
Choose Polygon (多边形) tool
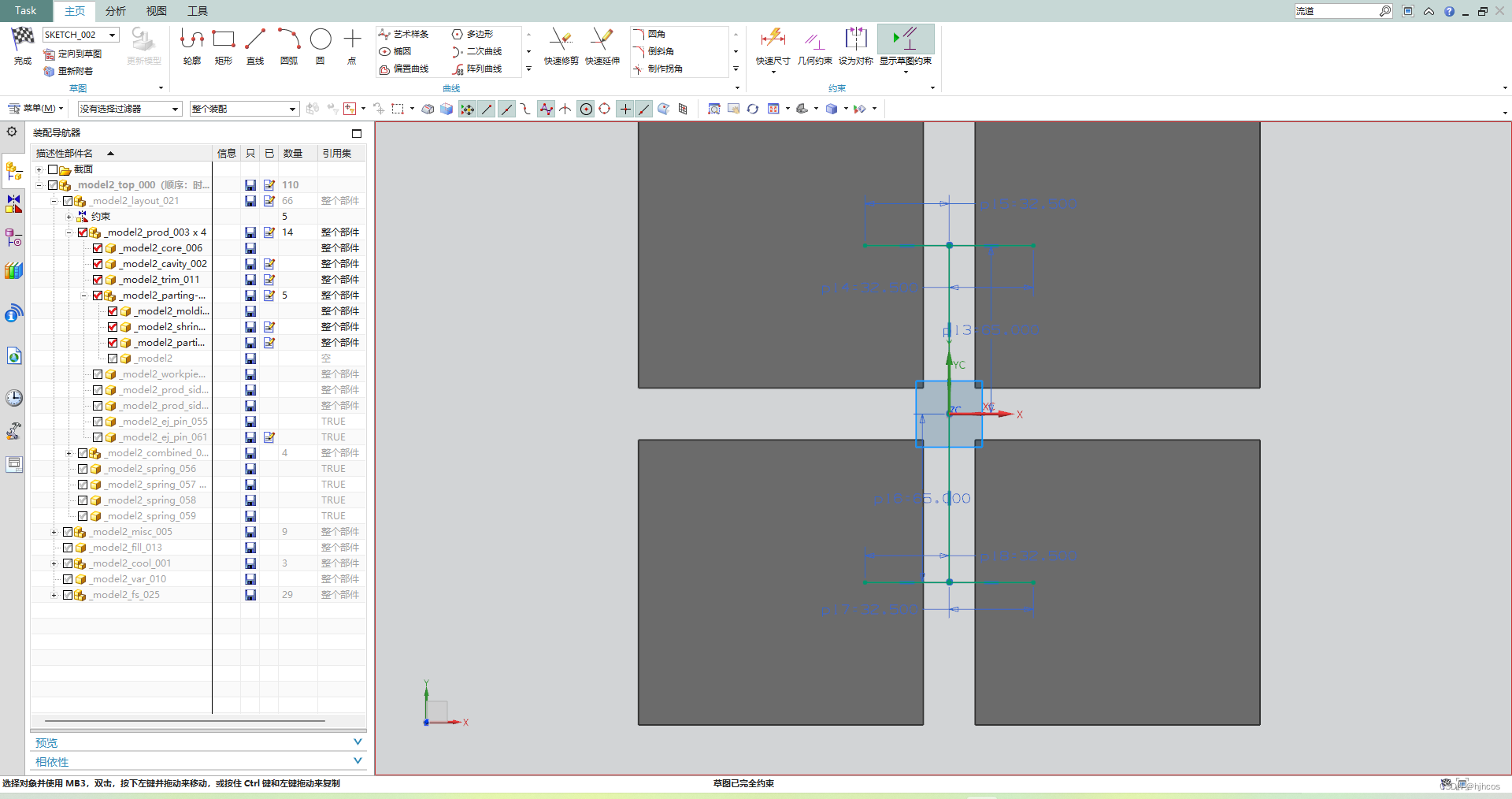pyautogui.click(x=472, y=34)
